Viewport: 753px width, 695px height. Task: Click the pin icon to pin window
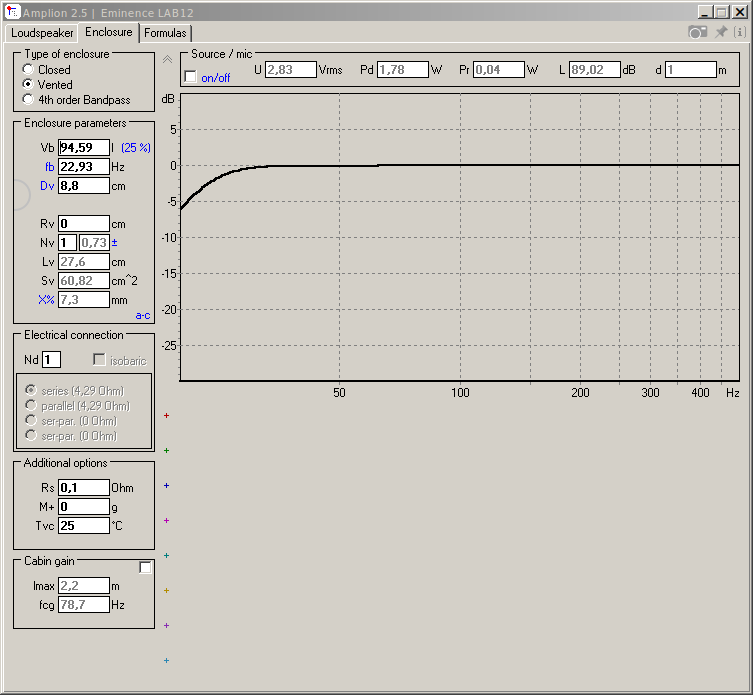pyautogui.click(x=721, y=32)
